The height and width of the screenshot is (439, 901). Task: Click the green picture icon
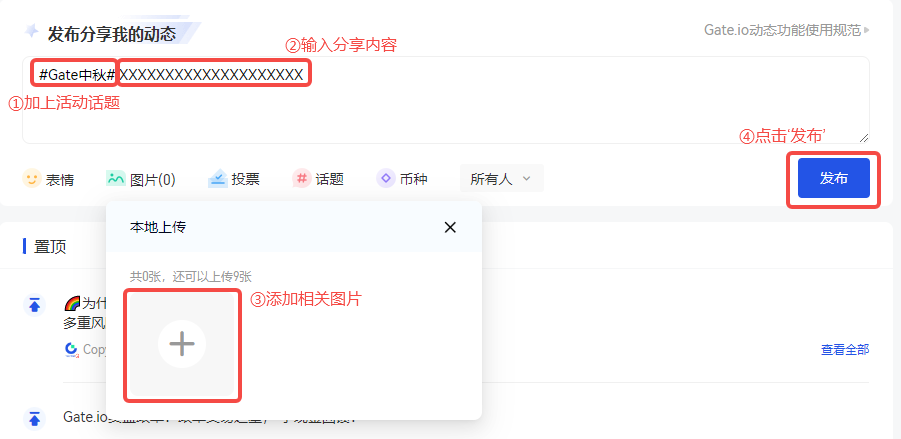pos(115,179)
